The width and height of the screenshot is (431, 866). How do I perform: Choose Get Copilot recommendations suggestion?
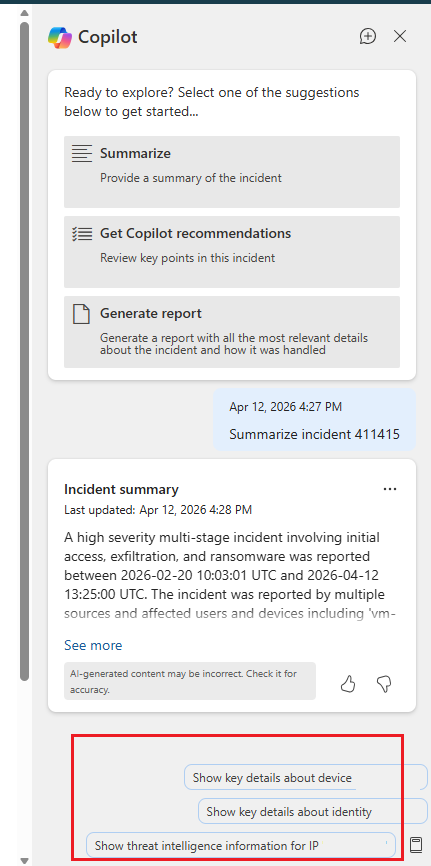[x=232, y=252]
